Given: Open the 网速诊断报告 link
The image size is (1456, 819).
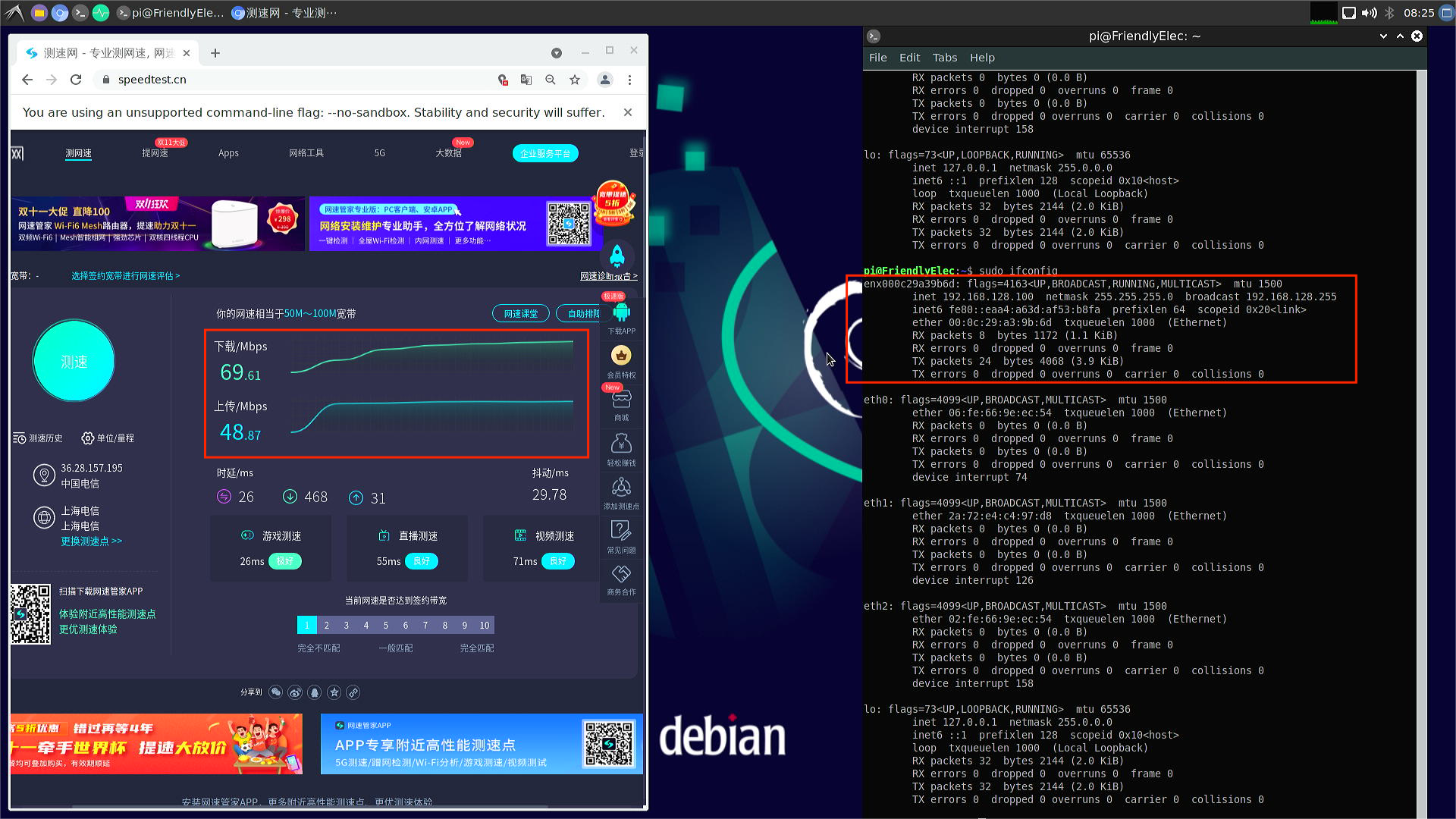Looking at the screenshot, I should [608, 276].
